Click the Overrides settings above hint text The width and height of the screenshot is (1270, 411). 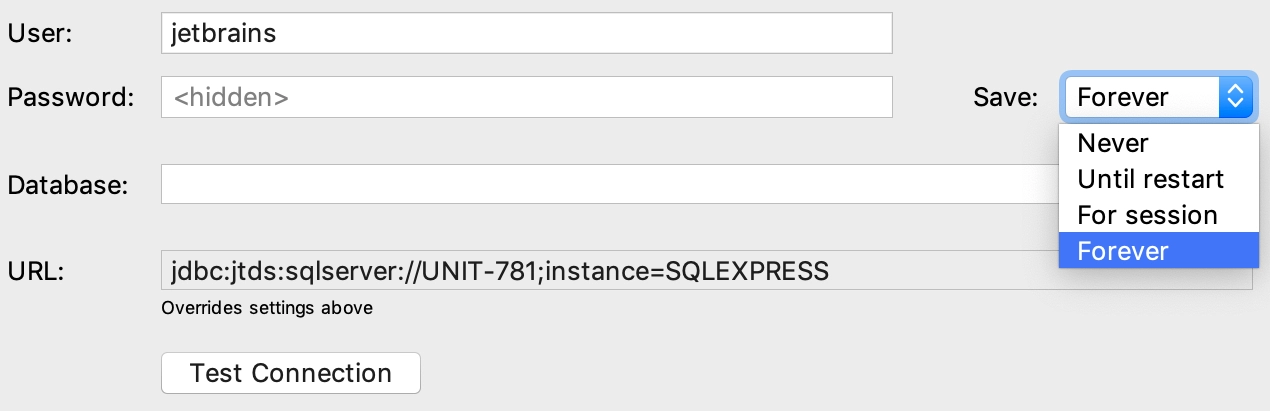point(267,308)
